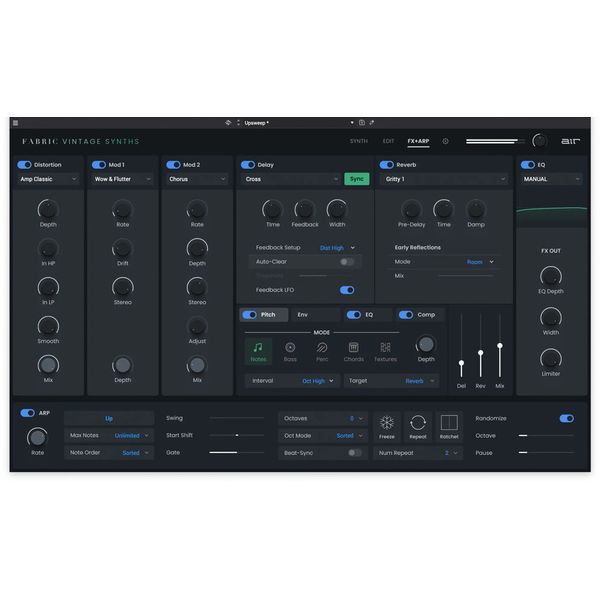Open the Gritty 1 reverb dropdown
600x600 pixels.
[444, 179]
